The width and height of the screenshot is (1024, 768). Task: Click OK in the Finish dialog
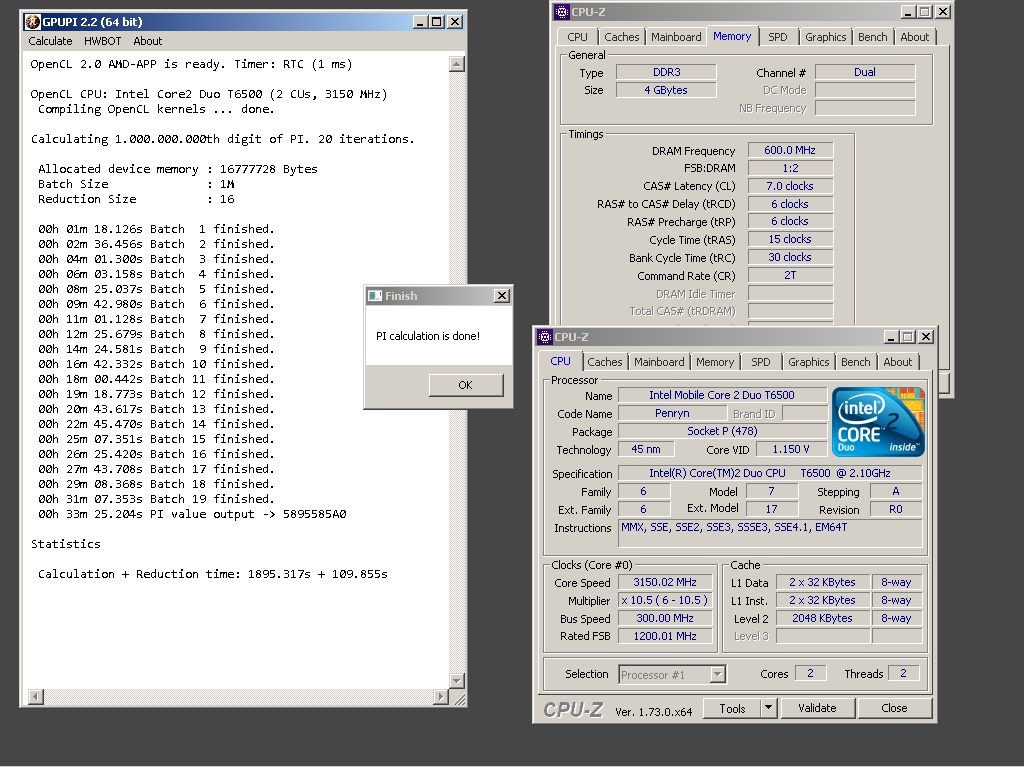[466, 385]
